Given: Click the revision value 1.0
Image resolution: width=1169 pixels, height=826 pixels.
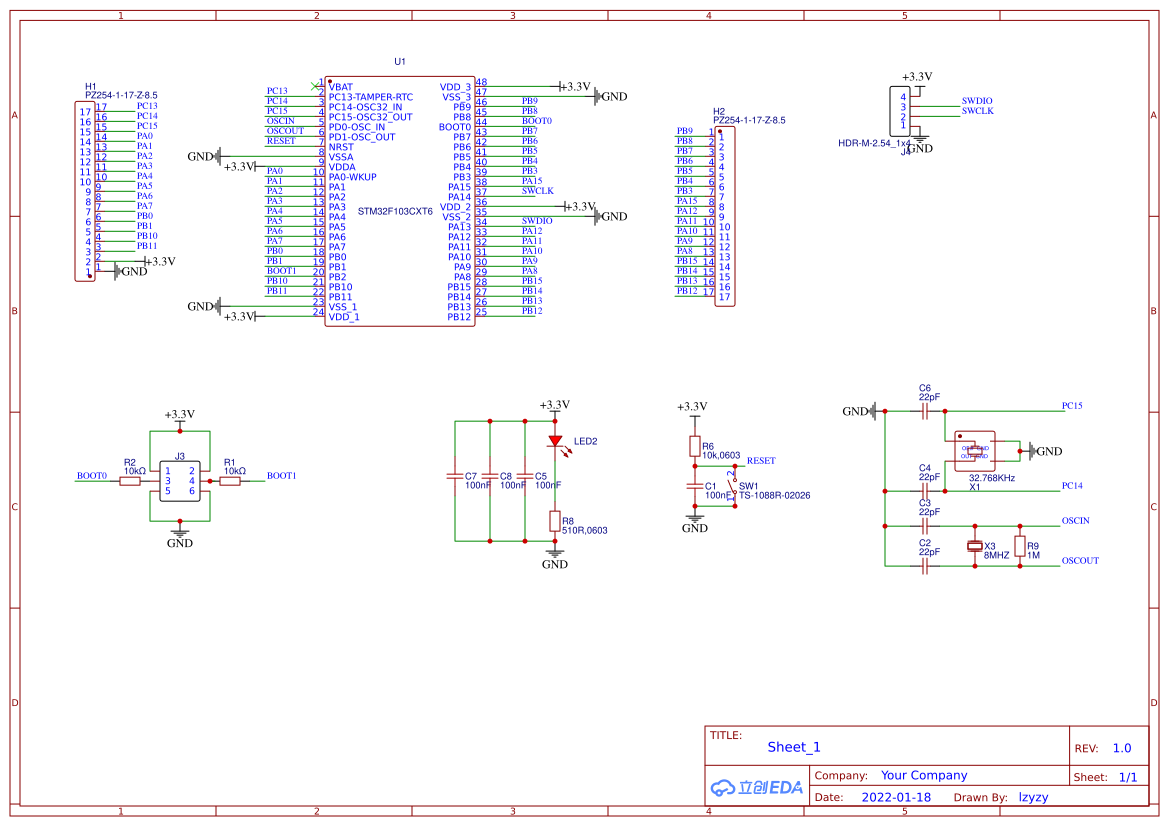Looking at the screenshot, I should (1122, 748).
